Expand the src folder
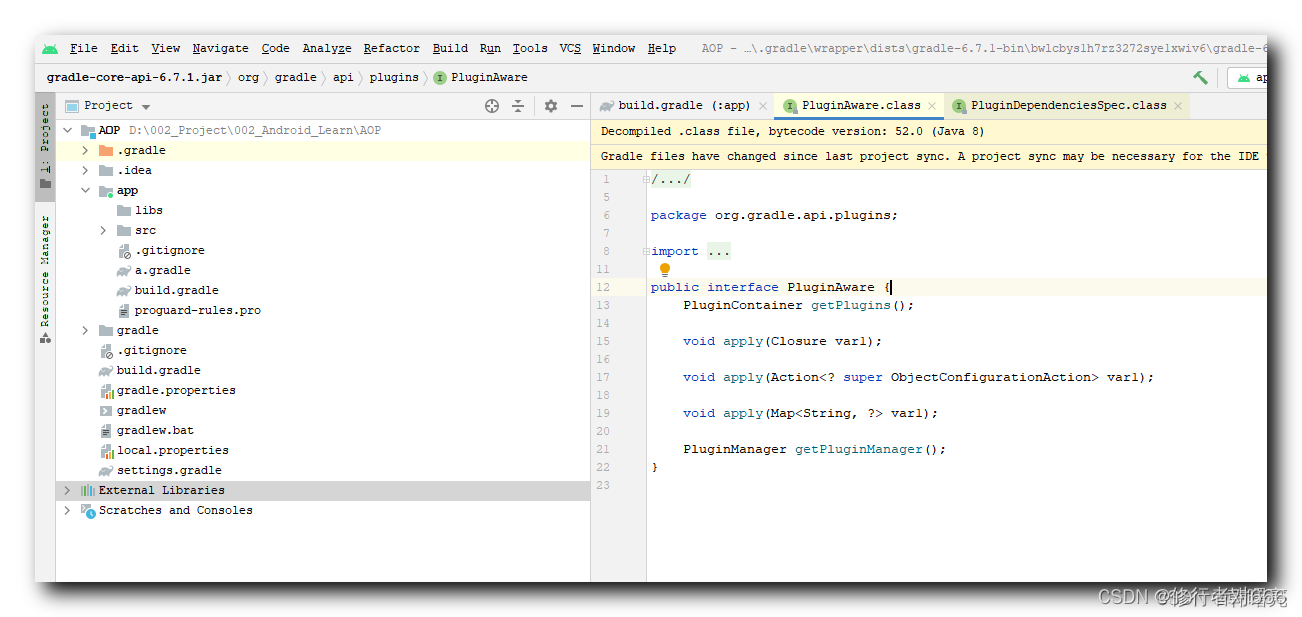The image size is (1302, 617). coord(101,230)
